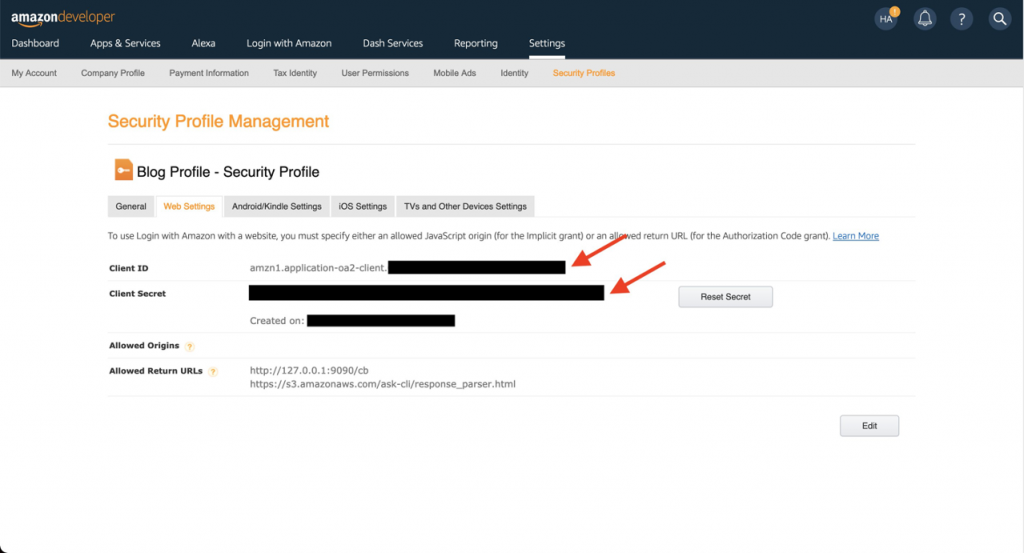
Task: Open Dash Services menu
Action: (392, 43)
